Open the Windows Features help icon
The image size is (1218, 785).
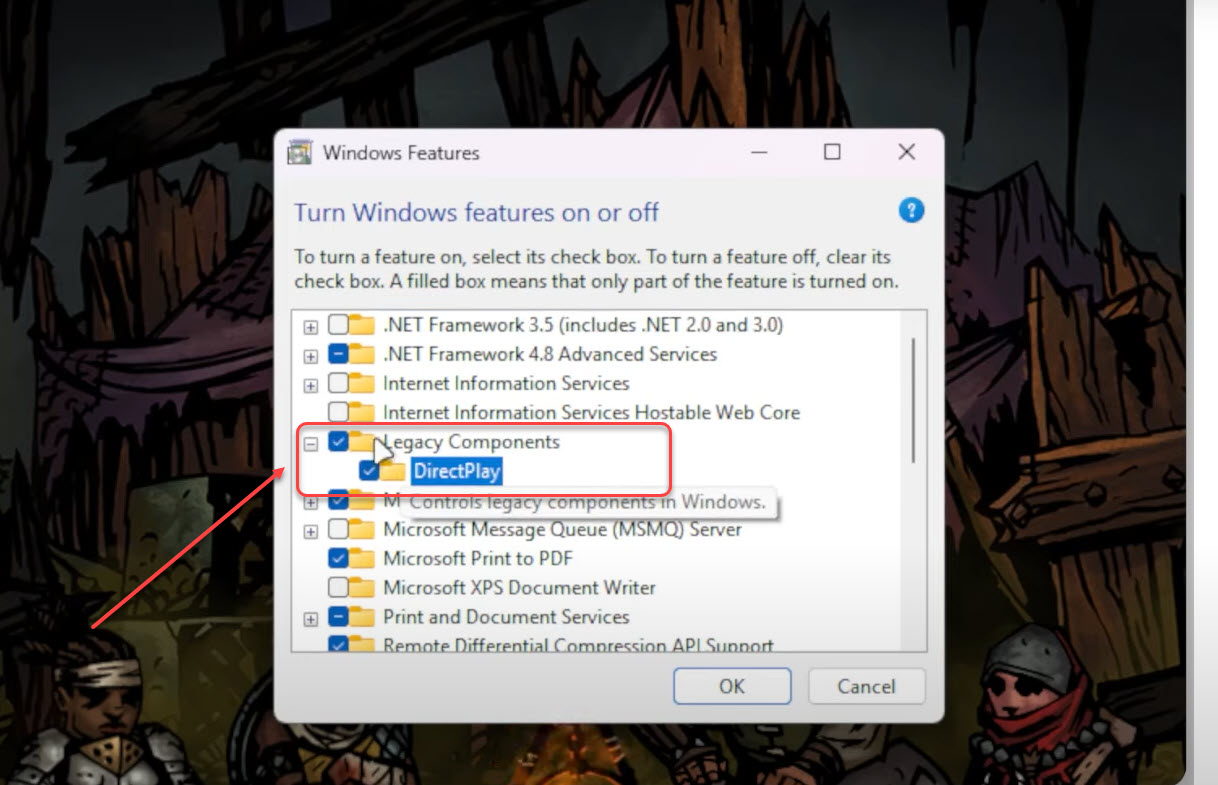911,210
